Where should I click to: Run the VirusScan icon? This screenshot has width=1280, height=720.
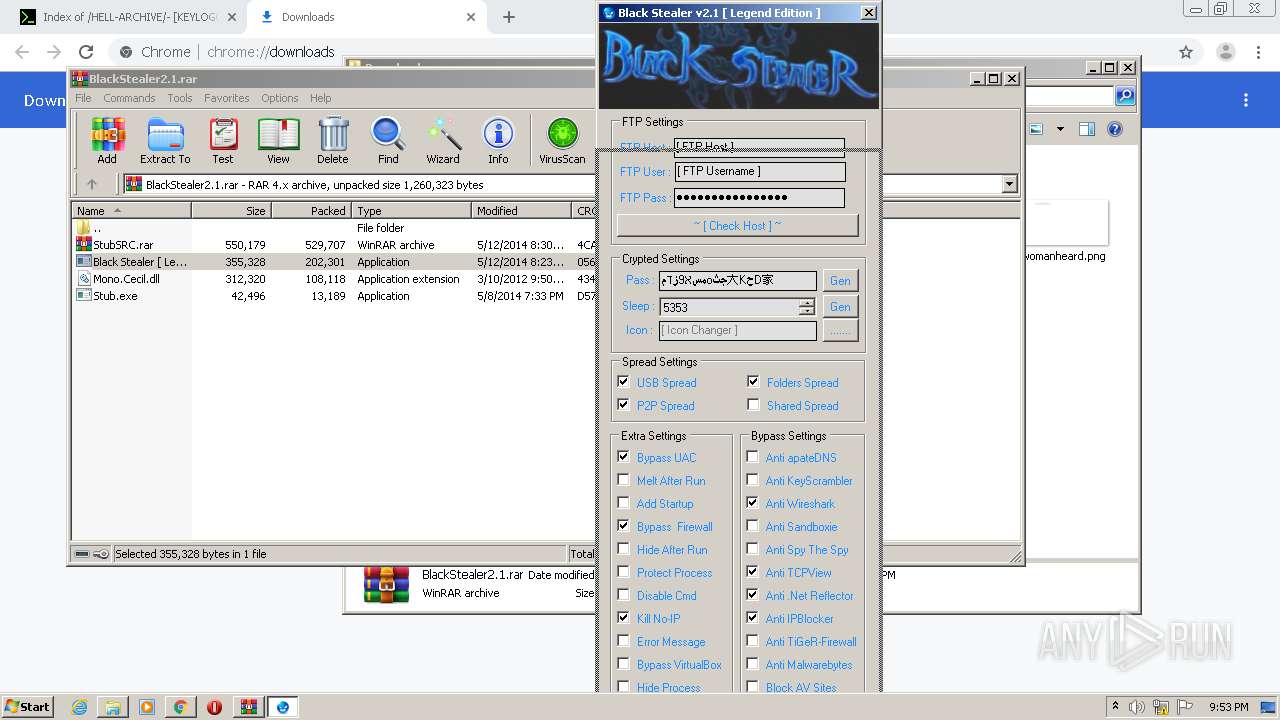click(x=562, y=140)
